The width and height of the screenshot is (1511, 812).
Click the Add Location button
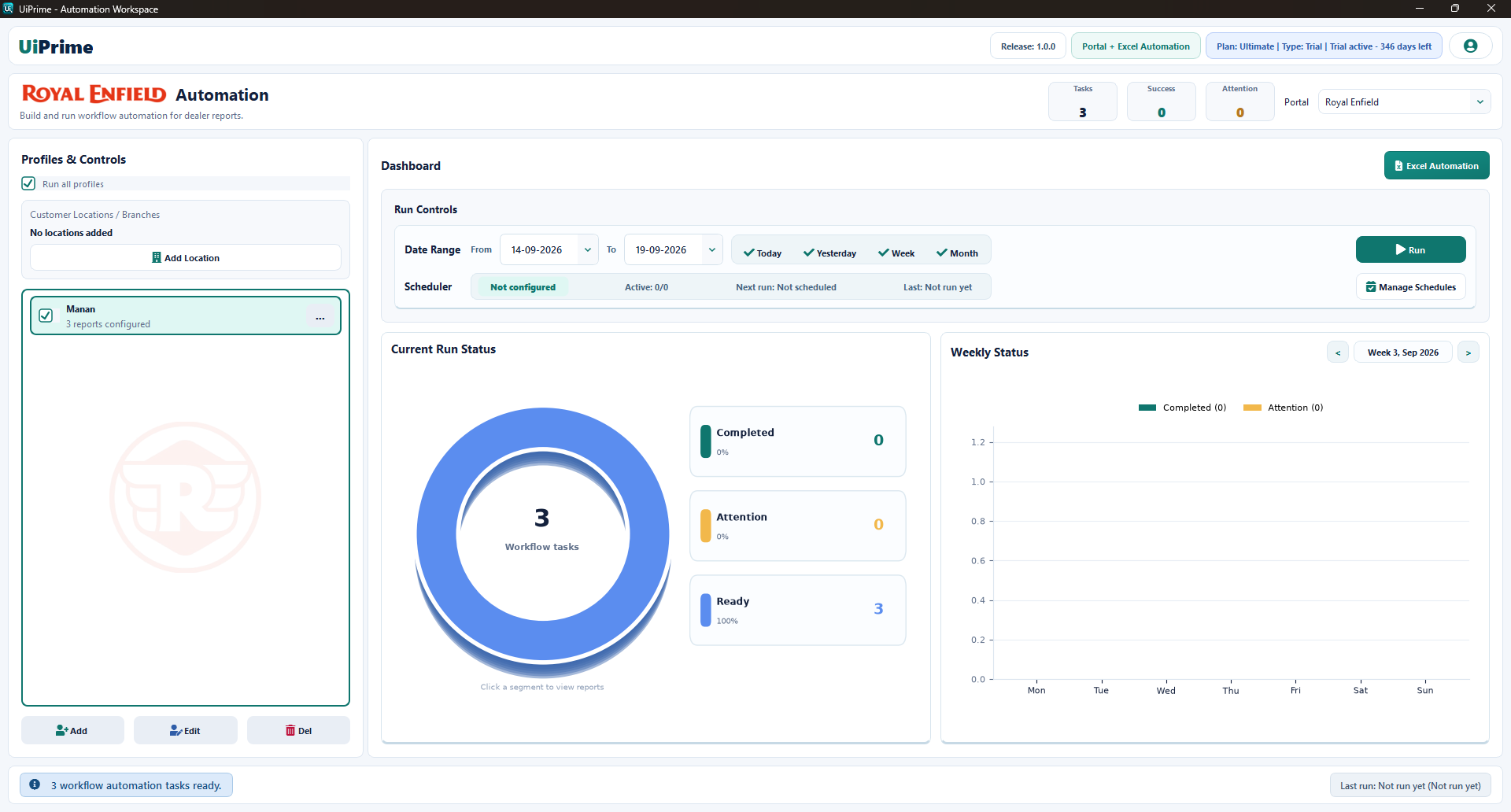pyautogui.click(x=186, y=257)
